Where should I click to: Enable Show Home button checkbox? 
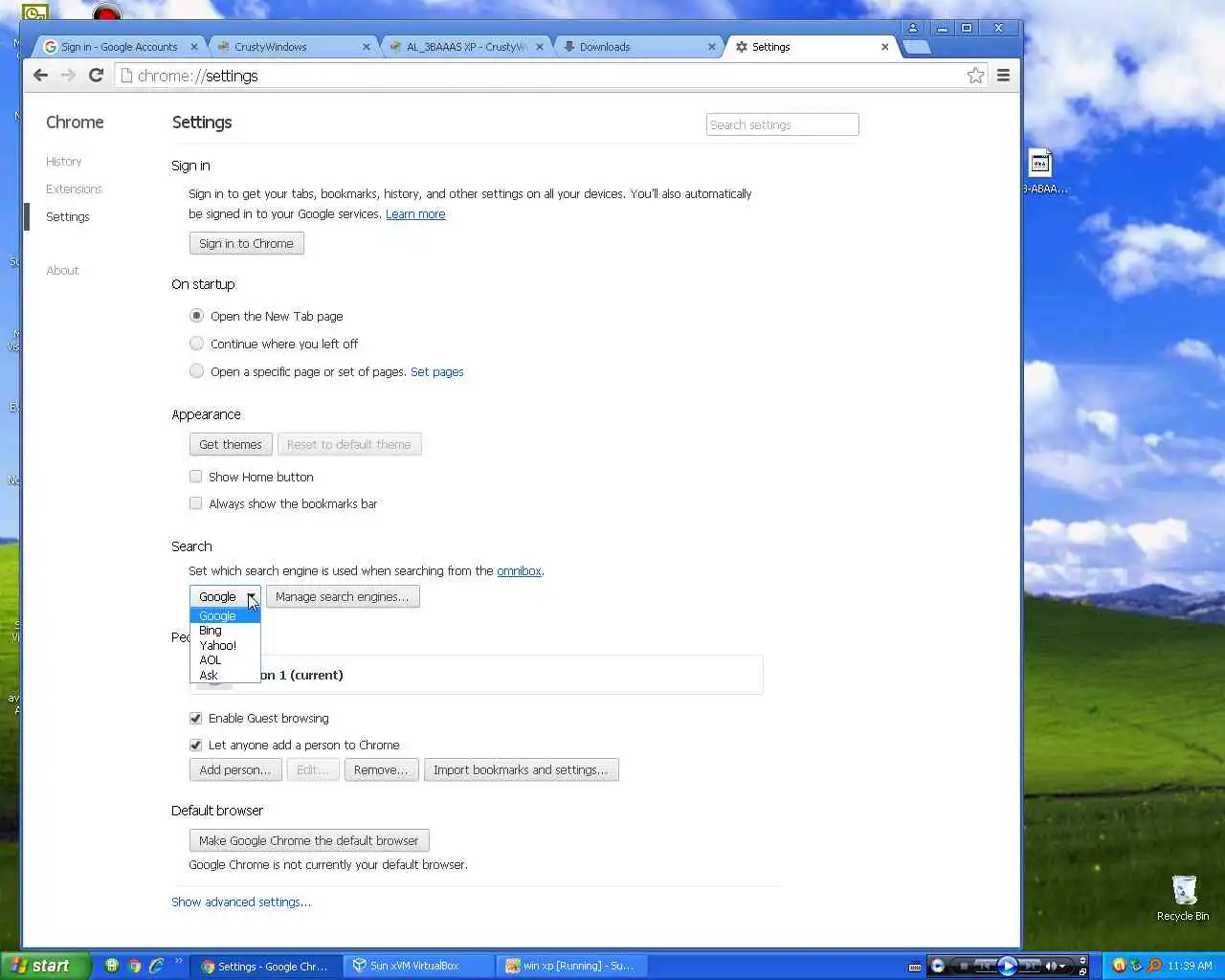(x=195, y=477)
